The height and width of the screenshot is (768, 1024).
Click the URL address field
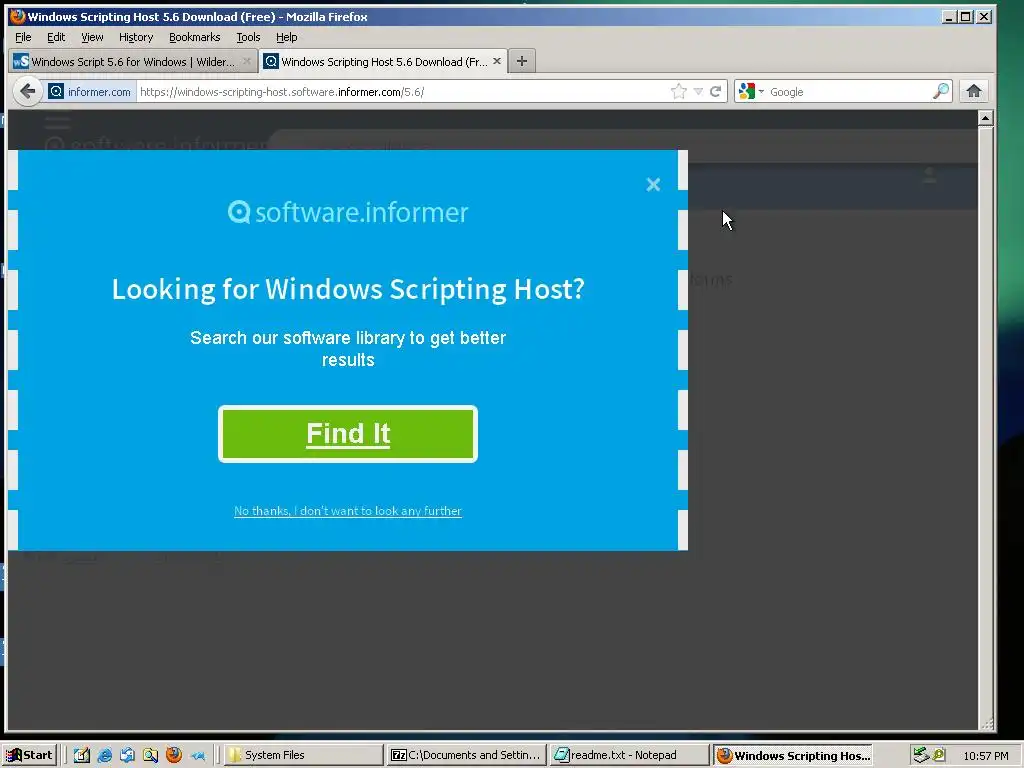[x=402, y=92]
